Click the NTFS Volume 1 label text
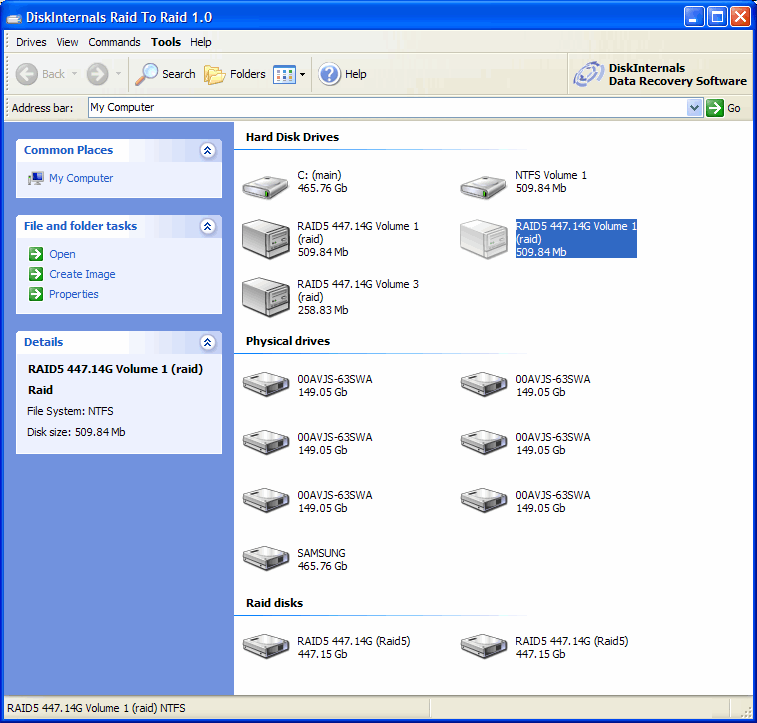This screenshot has height=723, width=757. (551, 175)
